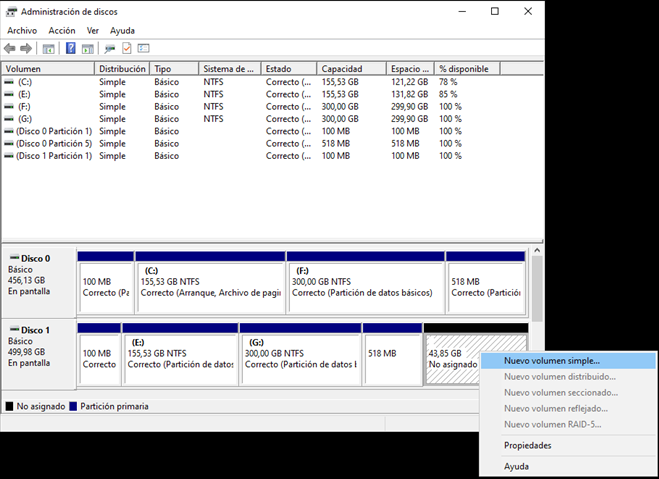
Task: Select Propiedades in the context menu
Action: pyautogui.click(x=528, y=446)
